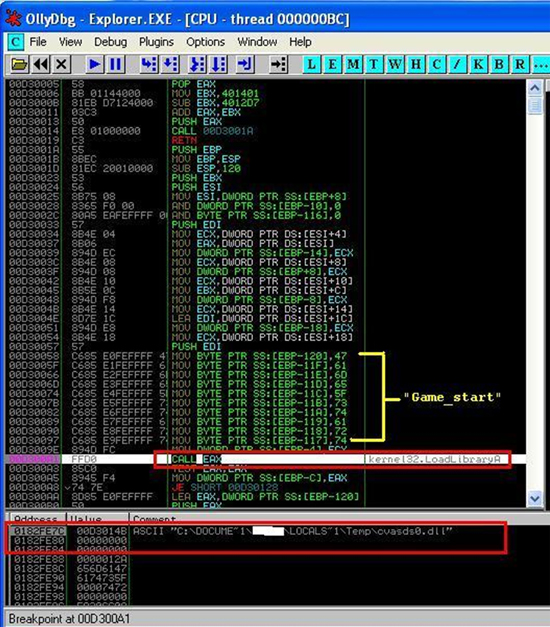Open Call stack with K button

pyautogui.click(x=478, y=64)
